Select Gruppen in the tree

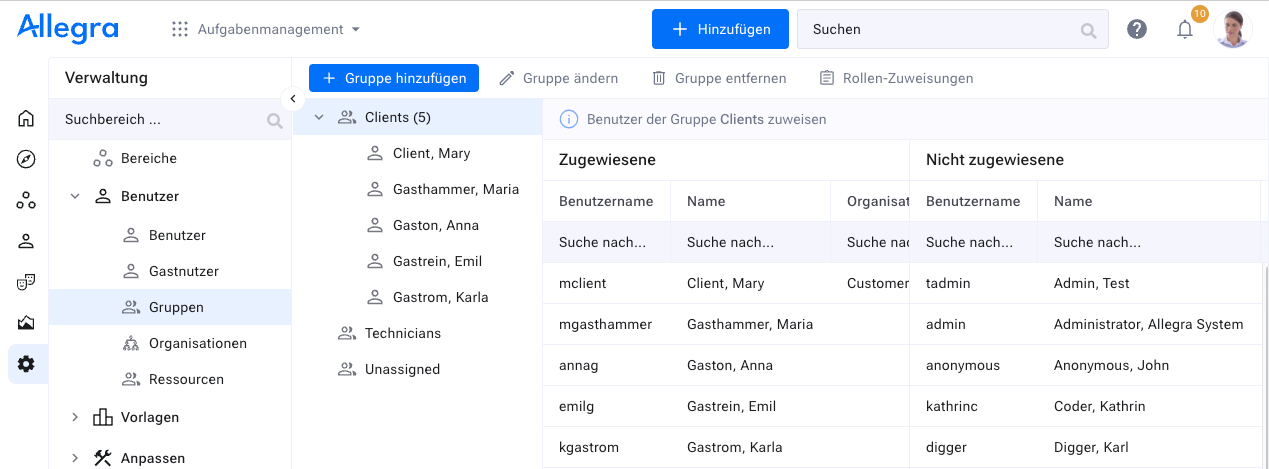point(170,308)
